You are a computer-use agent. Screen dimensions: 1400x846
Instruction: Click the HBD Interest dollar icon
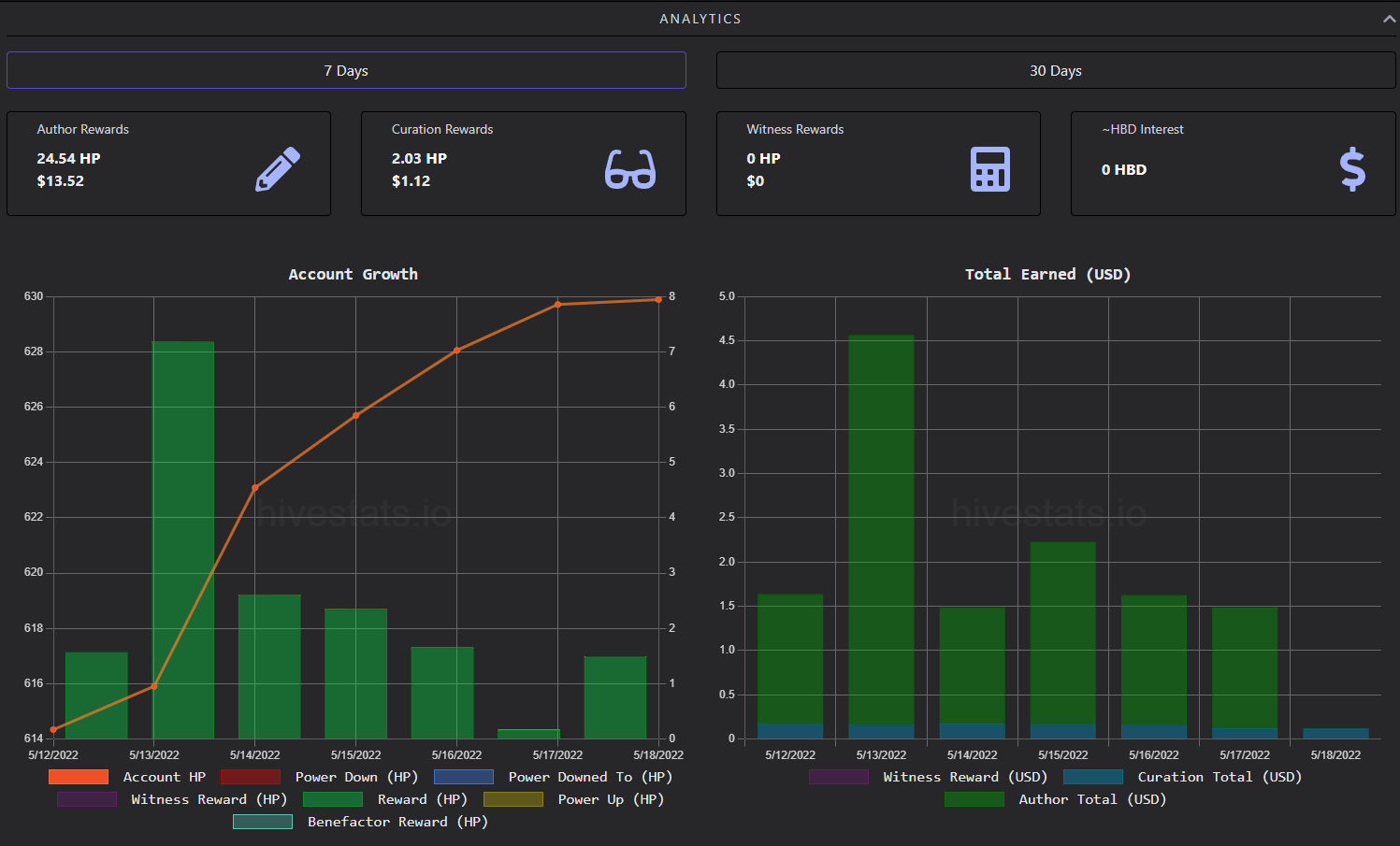1352,169
